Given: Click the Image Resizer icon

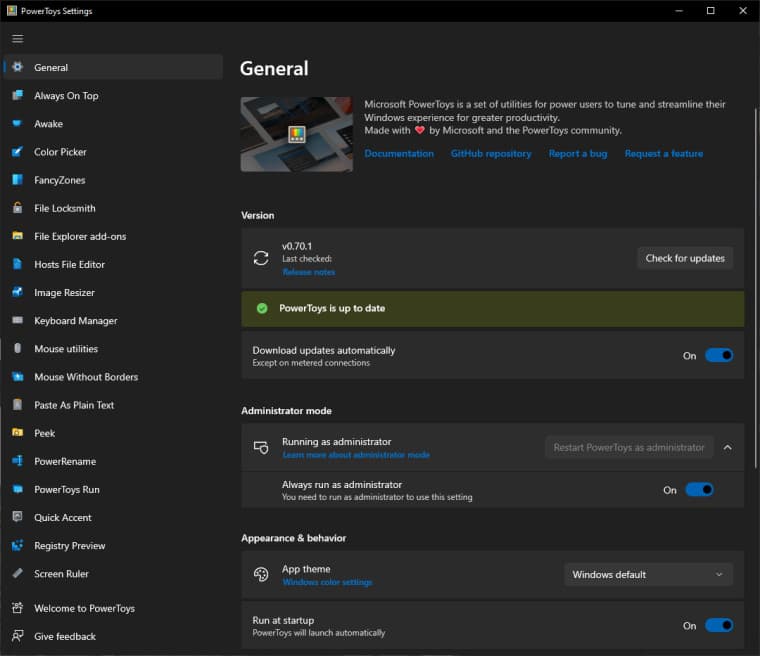Looking at the screenshot, I should (17, 293).
